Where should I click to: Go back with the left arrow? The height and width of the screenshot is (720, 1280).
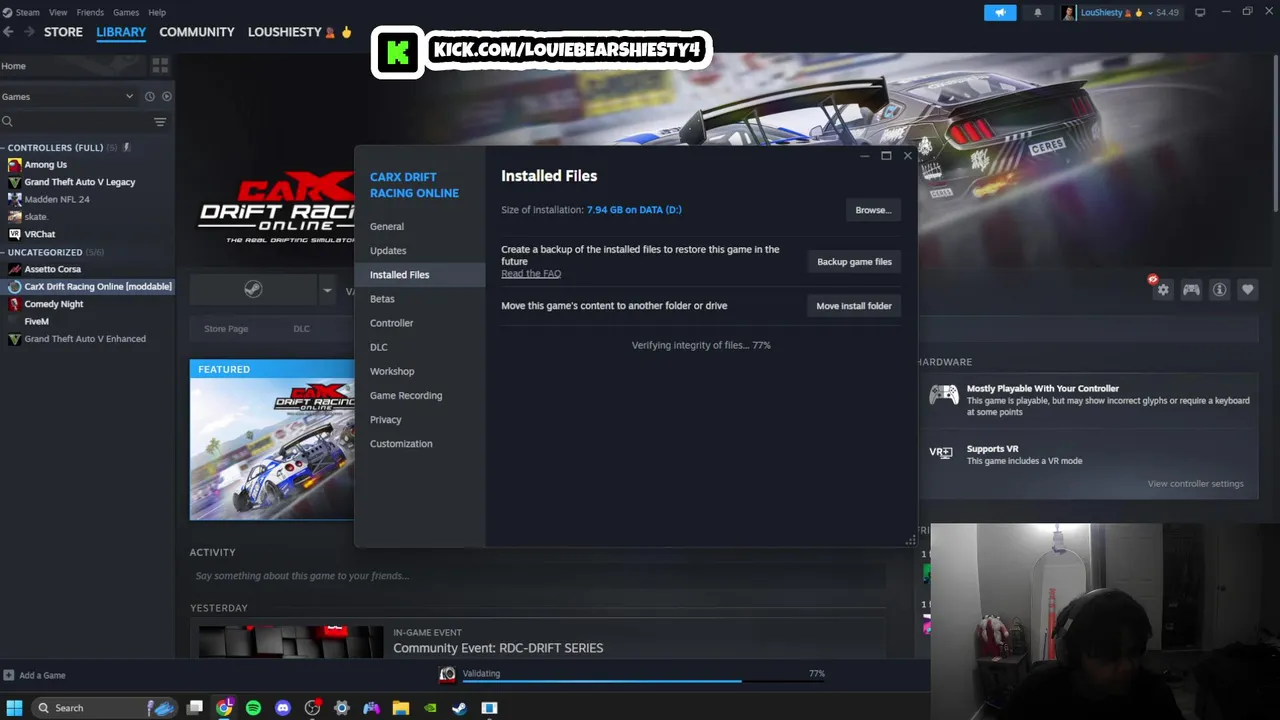click(x=8, y=32)
